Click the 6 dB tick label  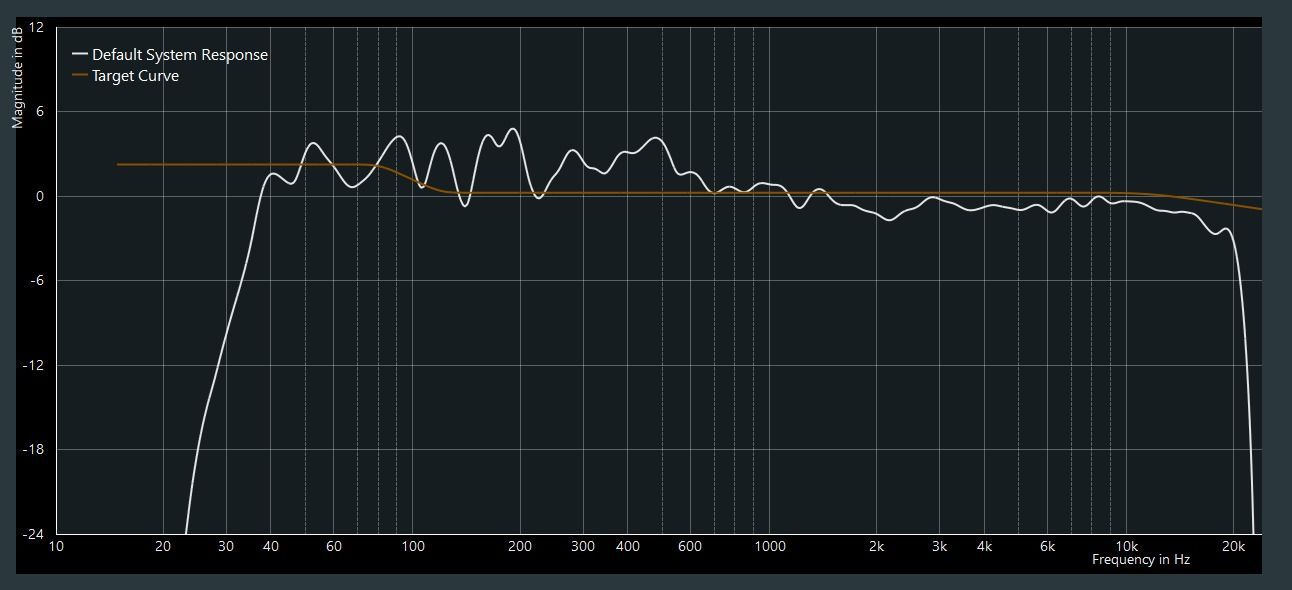point(40,112)
